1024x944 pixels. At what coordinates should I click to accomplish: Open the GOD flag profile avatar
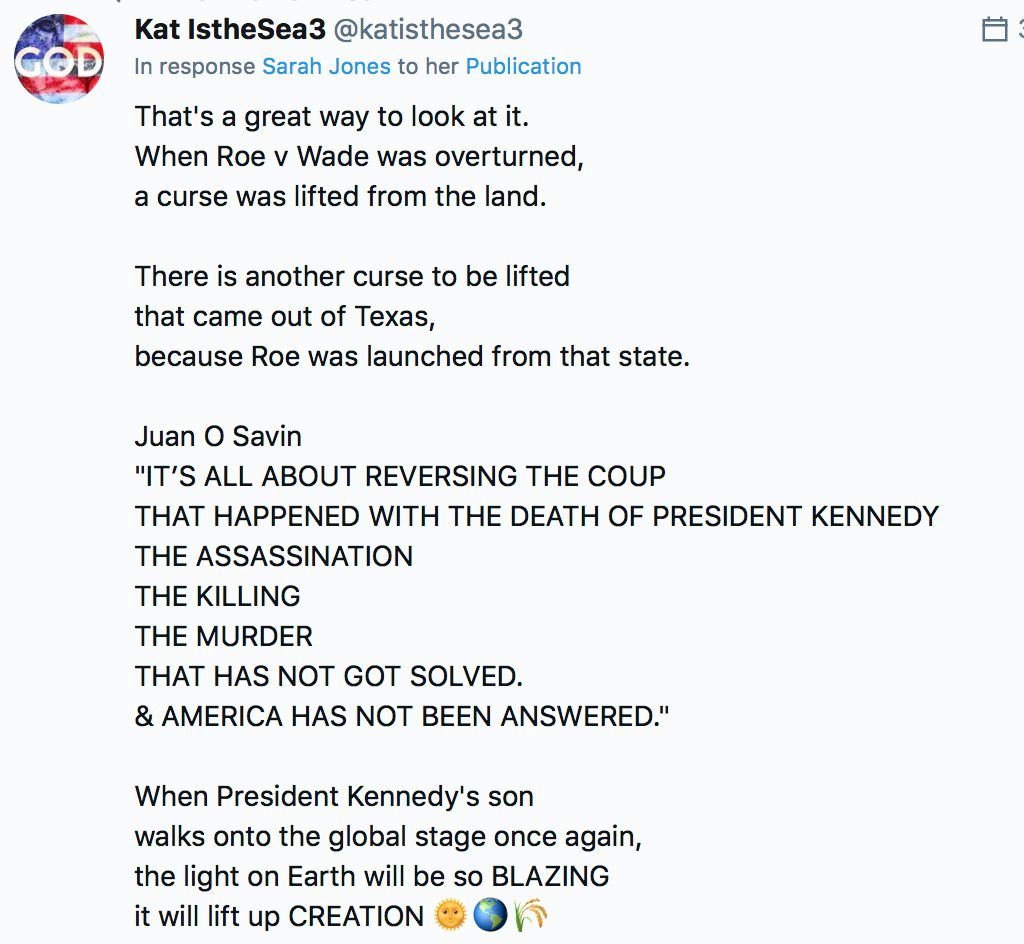point(59,58)
